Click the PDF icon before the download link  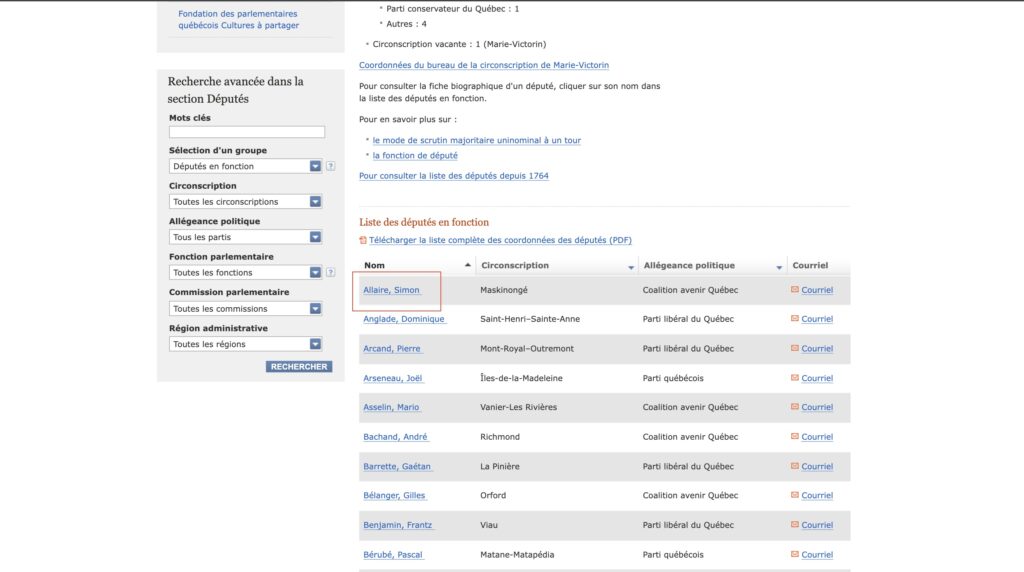point(363,240)
